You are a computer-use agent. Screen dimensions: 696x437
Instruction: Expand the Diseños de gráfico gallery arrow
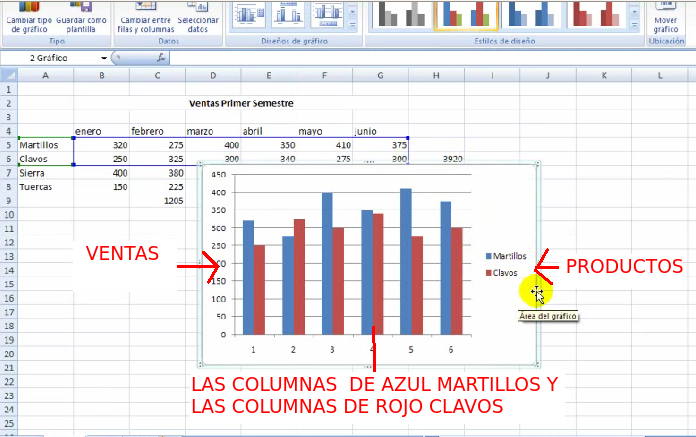(x=354, y=24)
